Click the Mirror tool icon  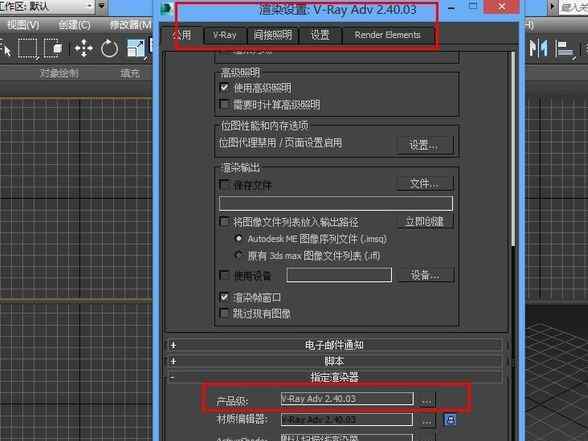538,48
